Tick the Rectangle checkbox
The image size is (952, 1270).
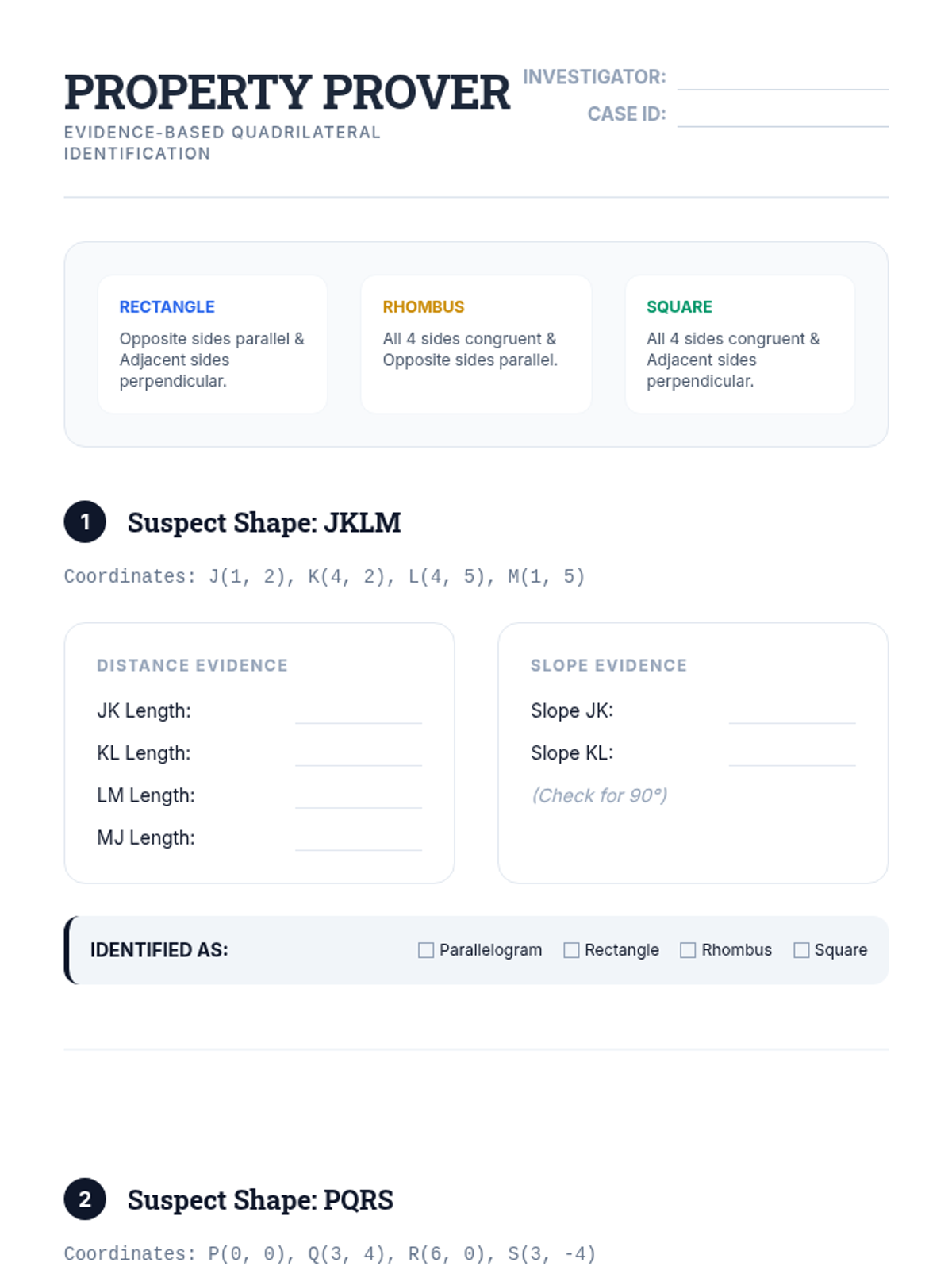click(x=571, y=950)
